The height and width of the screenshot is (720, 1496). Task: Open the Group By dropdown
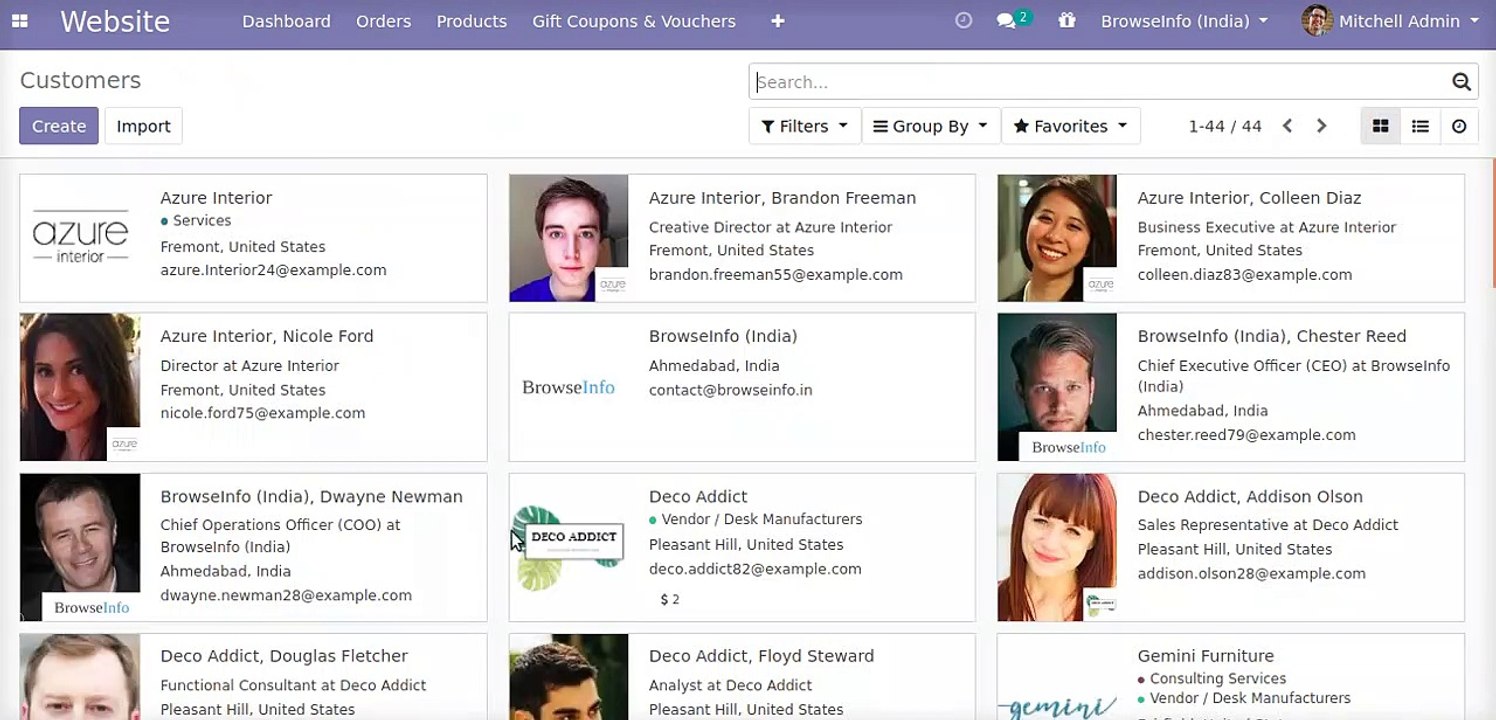930,126
